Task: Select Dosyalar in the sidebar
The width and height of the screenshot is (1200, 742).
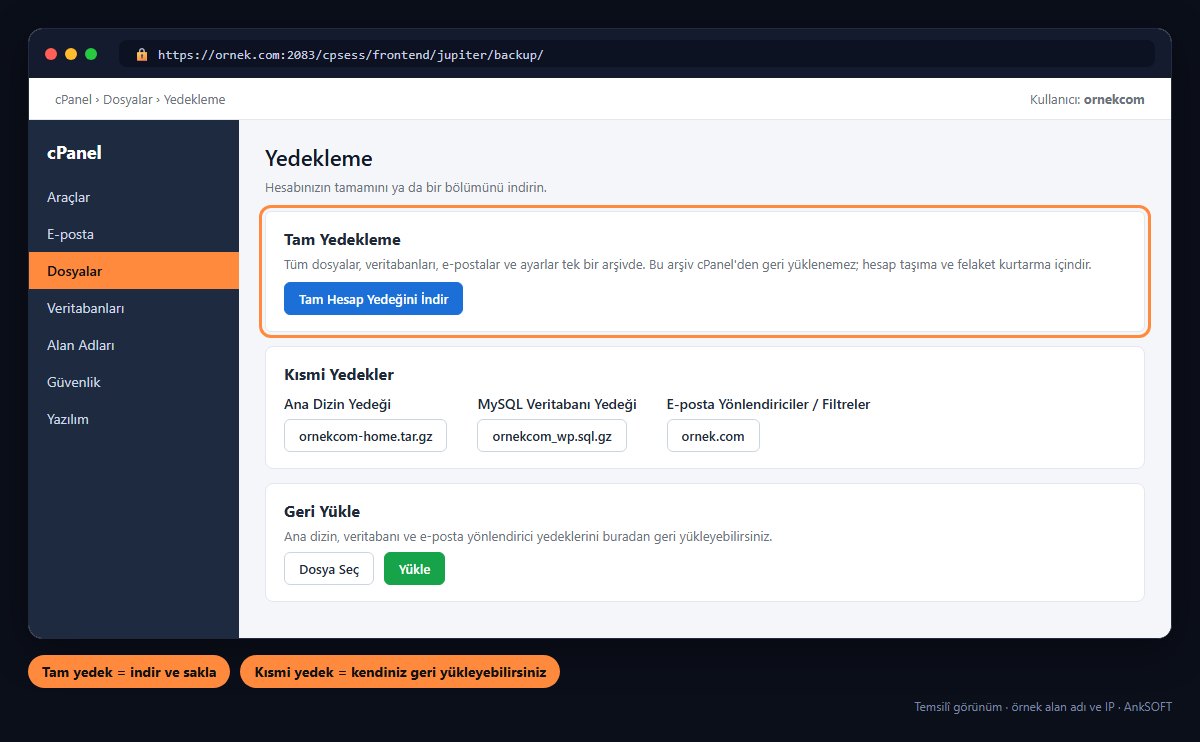Action: pos(134,271)
